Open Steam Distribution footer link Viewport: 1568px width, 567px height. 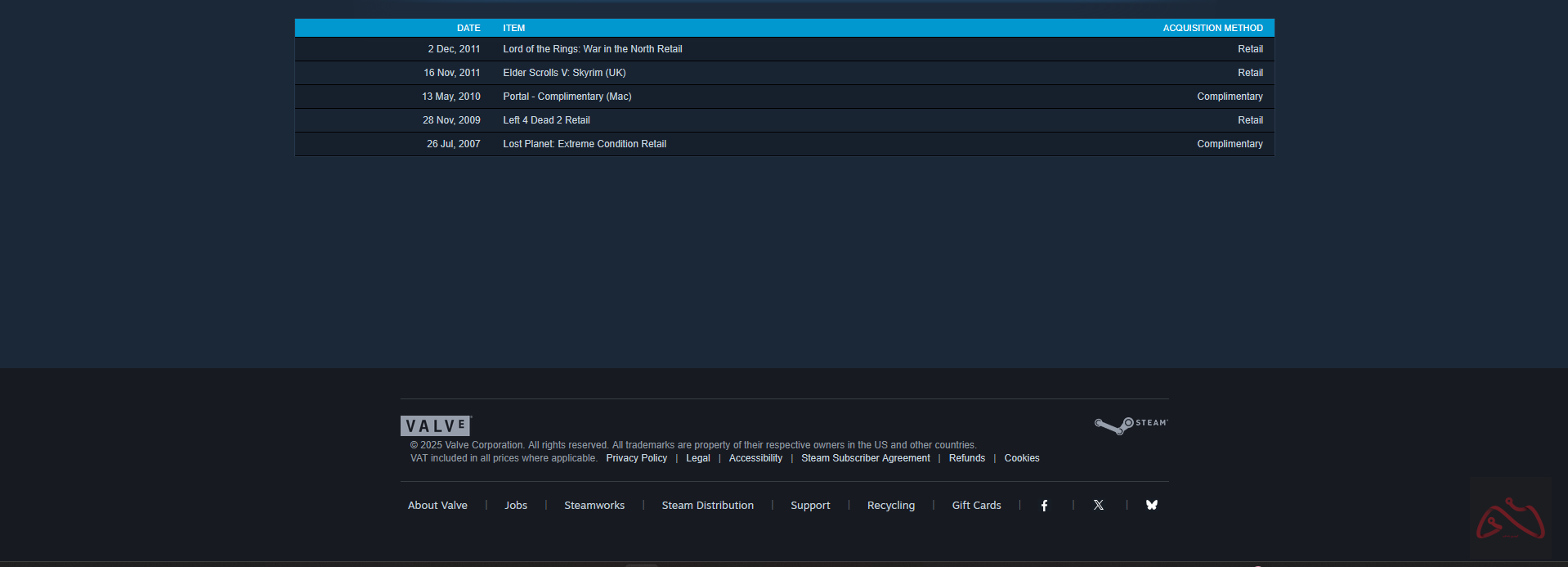[707, 506]
